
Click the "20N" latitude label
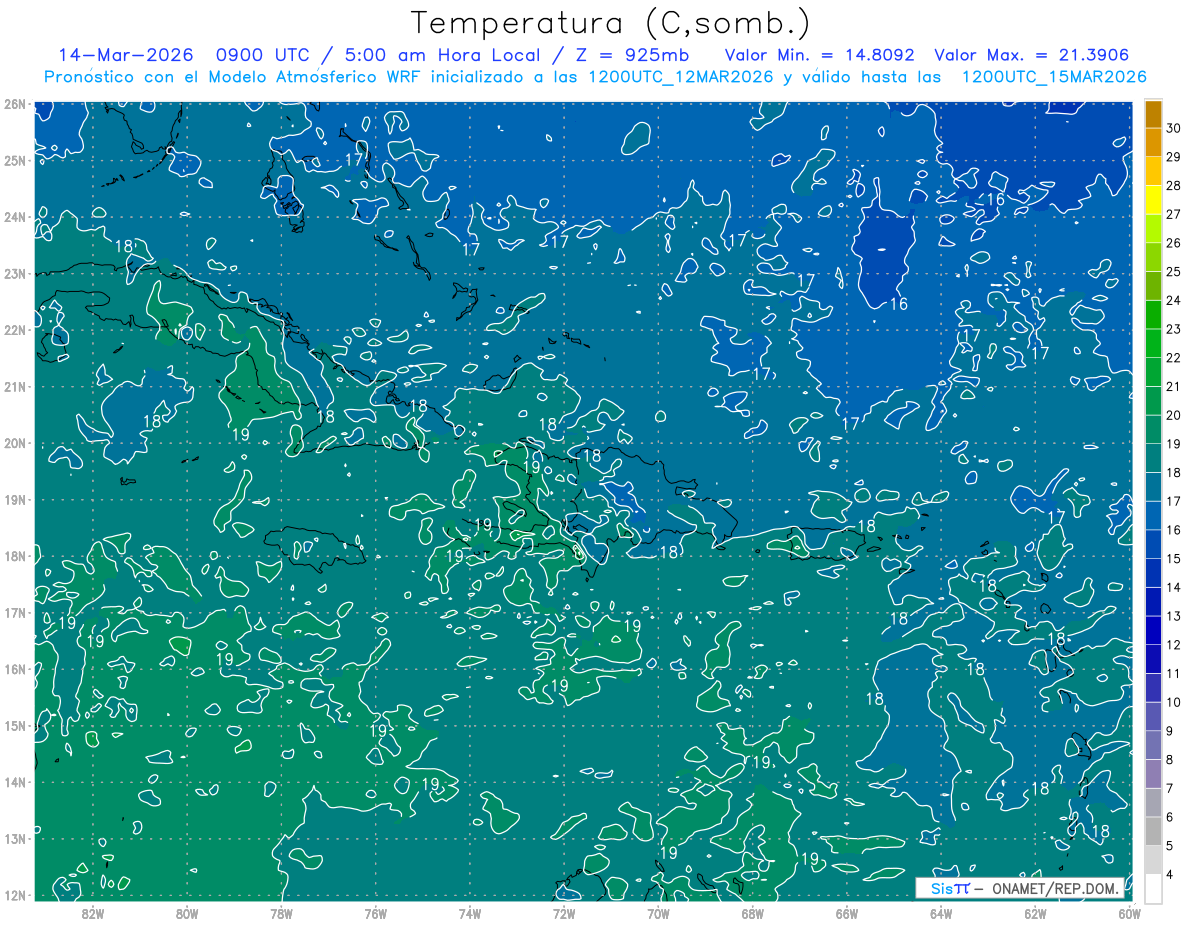14,443
